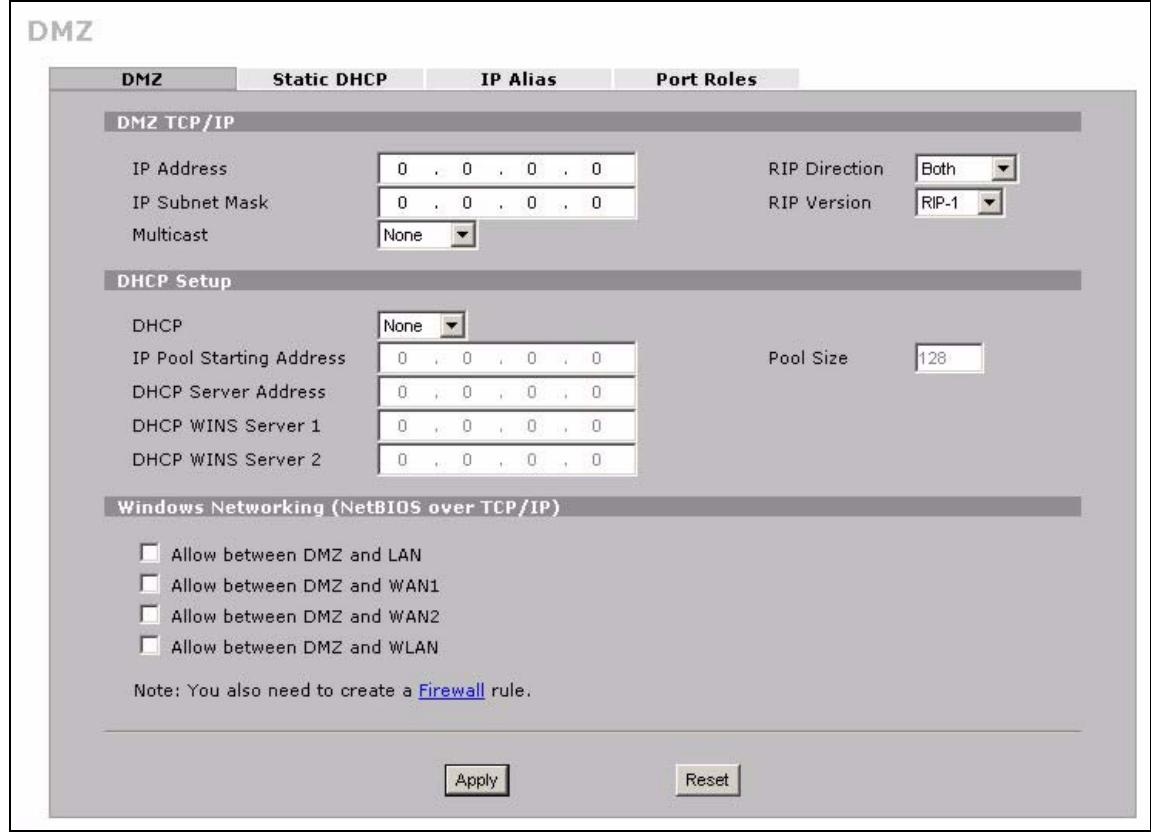Click the IP Subnet Mask first octet field
Screen dimensions: 1151x832
(402, 203)
